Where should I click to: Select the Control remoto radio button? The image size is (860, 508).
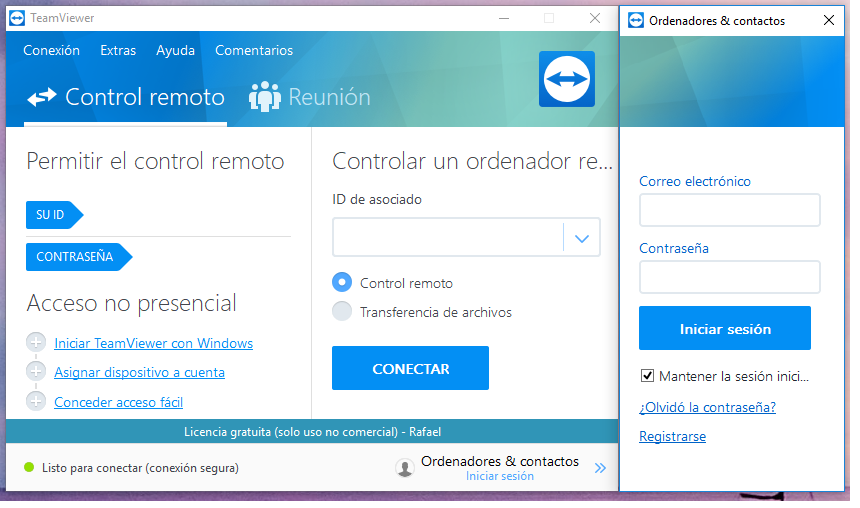tap(342, 283)
